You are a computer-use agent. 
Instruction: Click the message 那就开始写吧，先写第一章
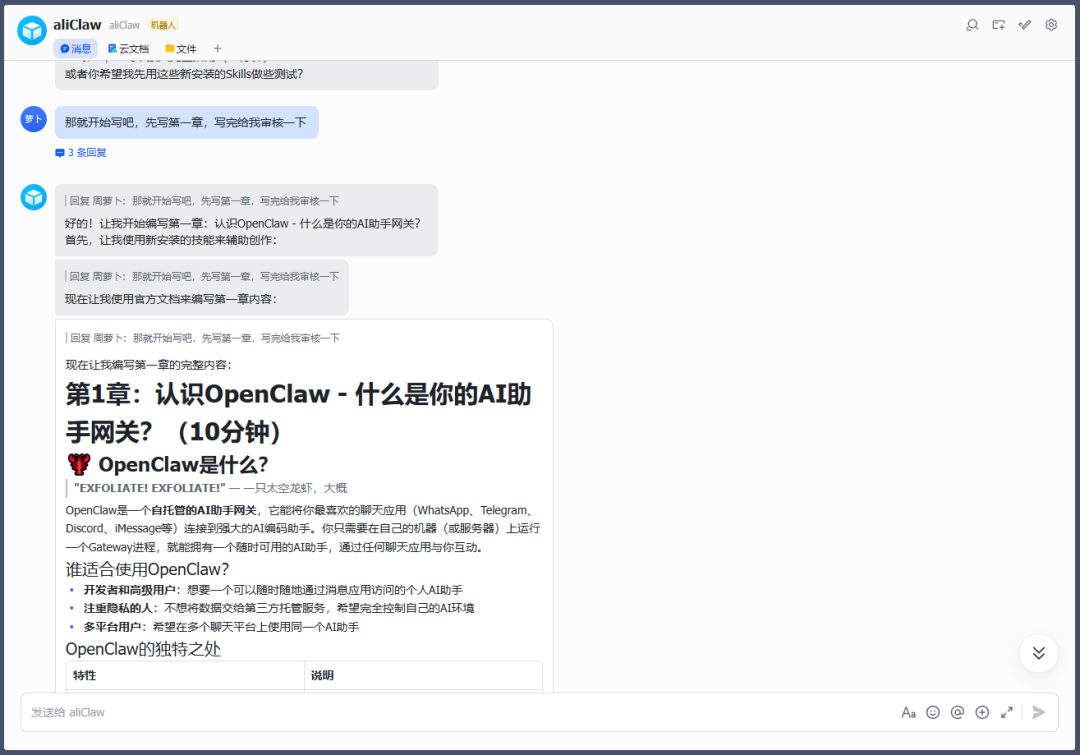187,123
